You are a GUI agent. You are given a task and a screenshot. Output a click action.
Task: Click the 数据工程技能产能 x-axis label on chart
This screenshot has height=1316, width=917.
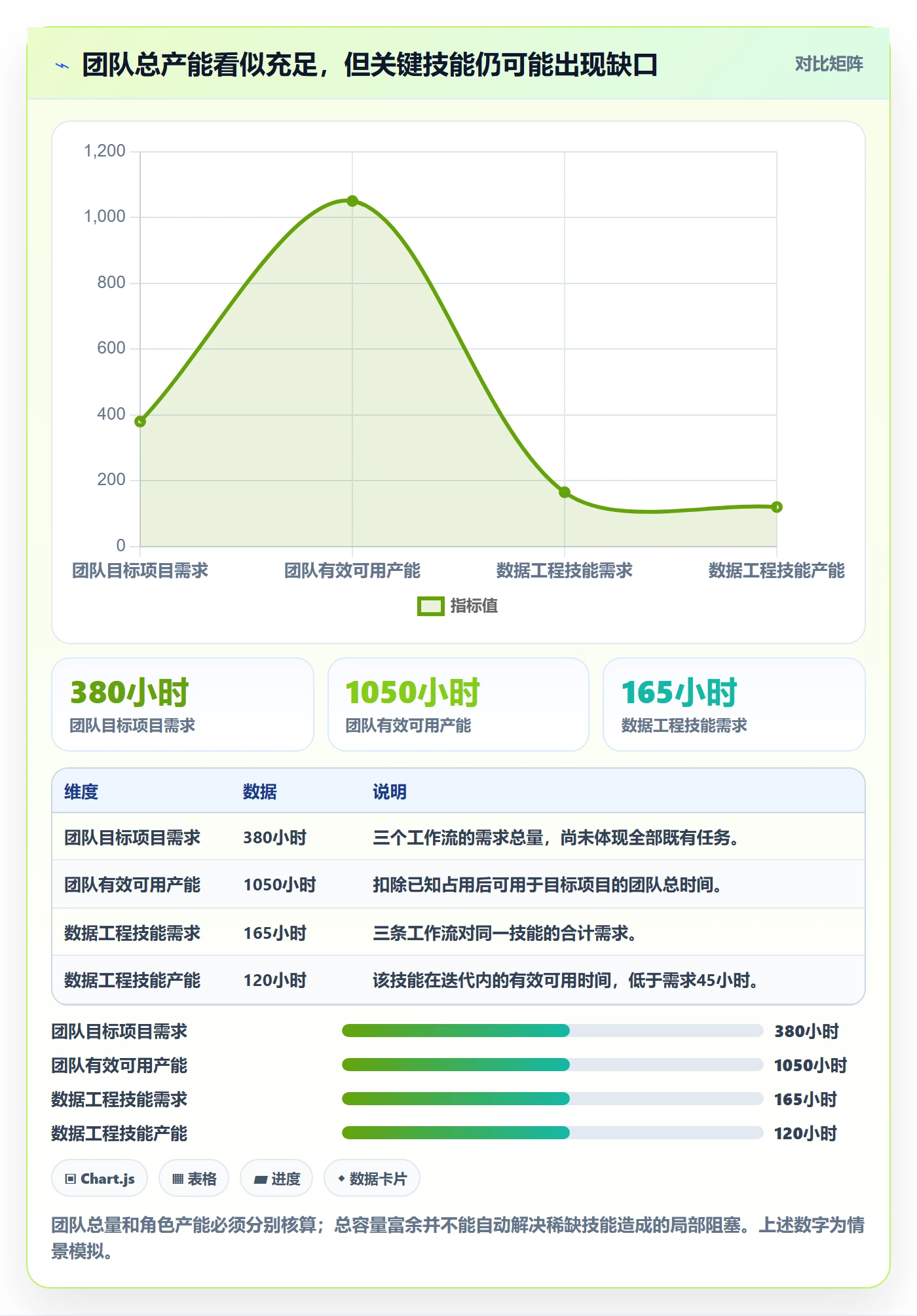click(777, 570)
